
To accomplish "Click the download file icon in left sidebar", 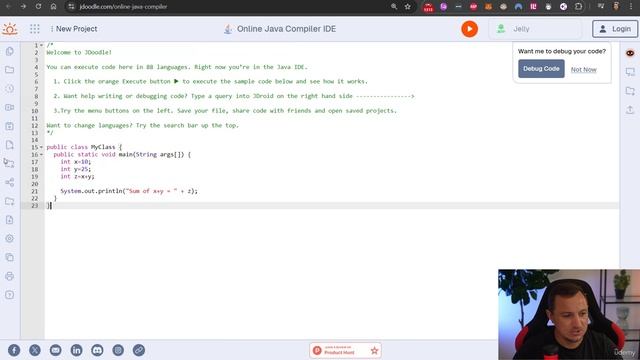I will (x=10, y=220).
